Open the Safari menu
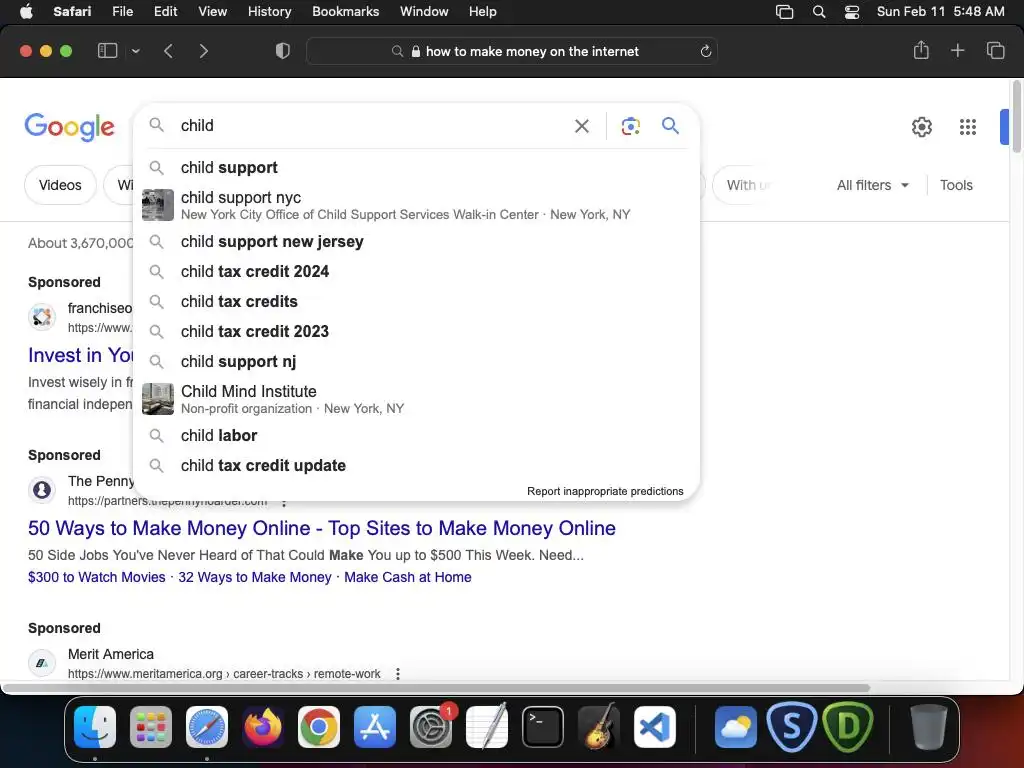The image size is (1024, 768). click(72, 12)
